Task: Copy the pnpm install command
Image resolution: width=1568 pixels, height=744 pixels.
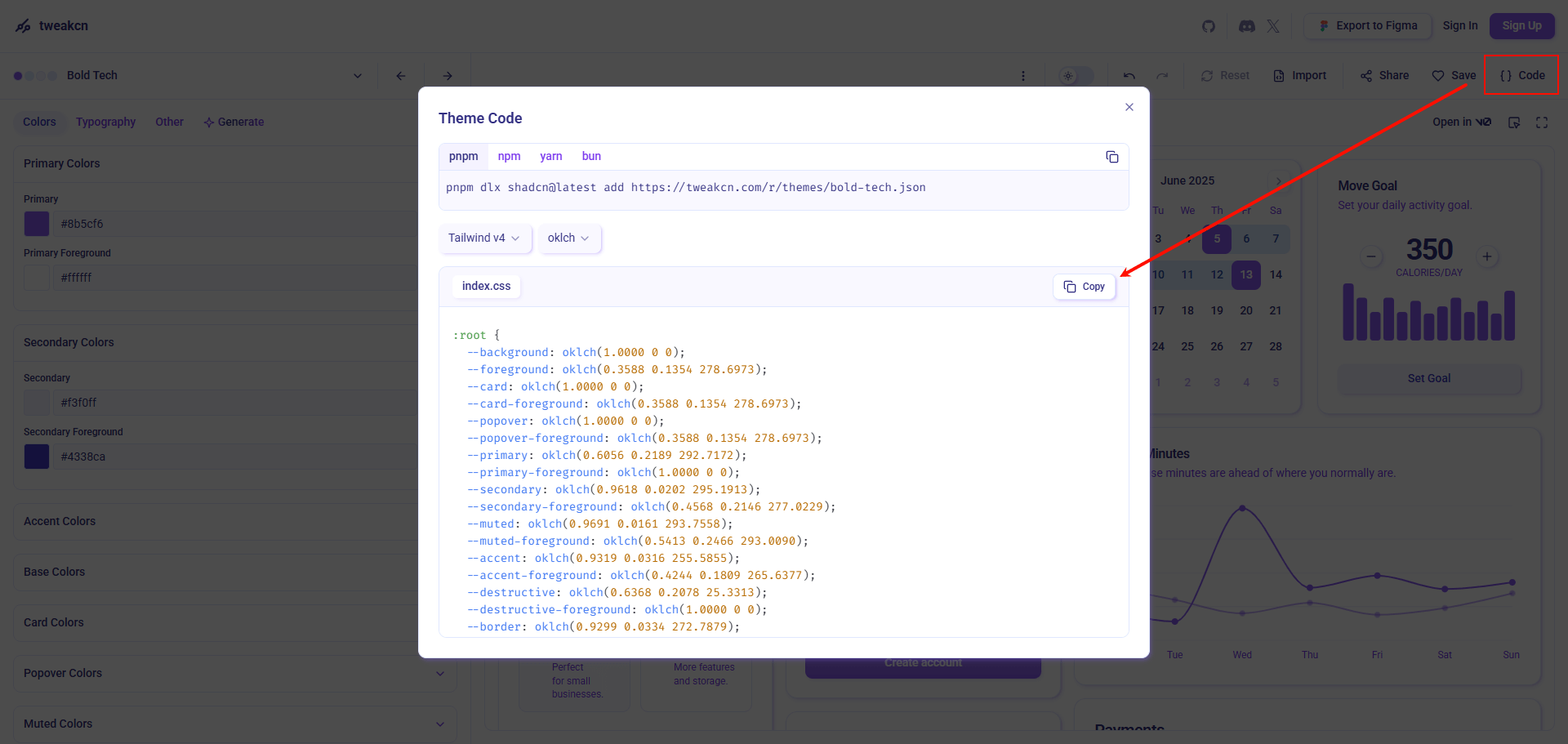Action: (x=1111, y=157)
